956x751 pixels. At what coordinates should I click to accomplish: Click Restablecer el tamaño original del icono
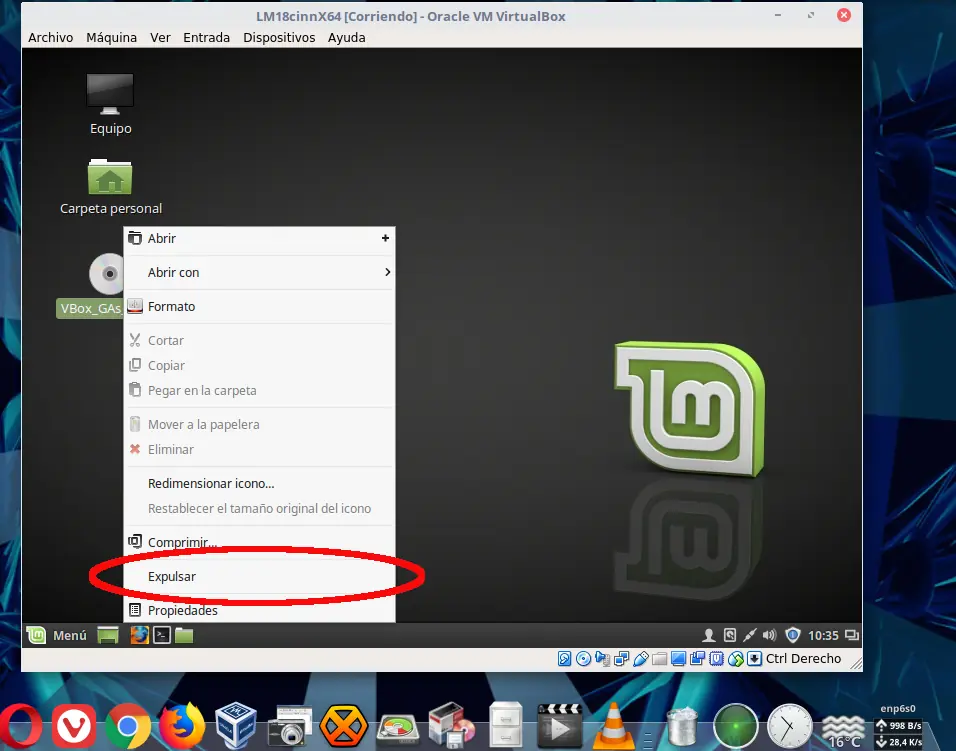coord(259,508)
